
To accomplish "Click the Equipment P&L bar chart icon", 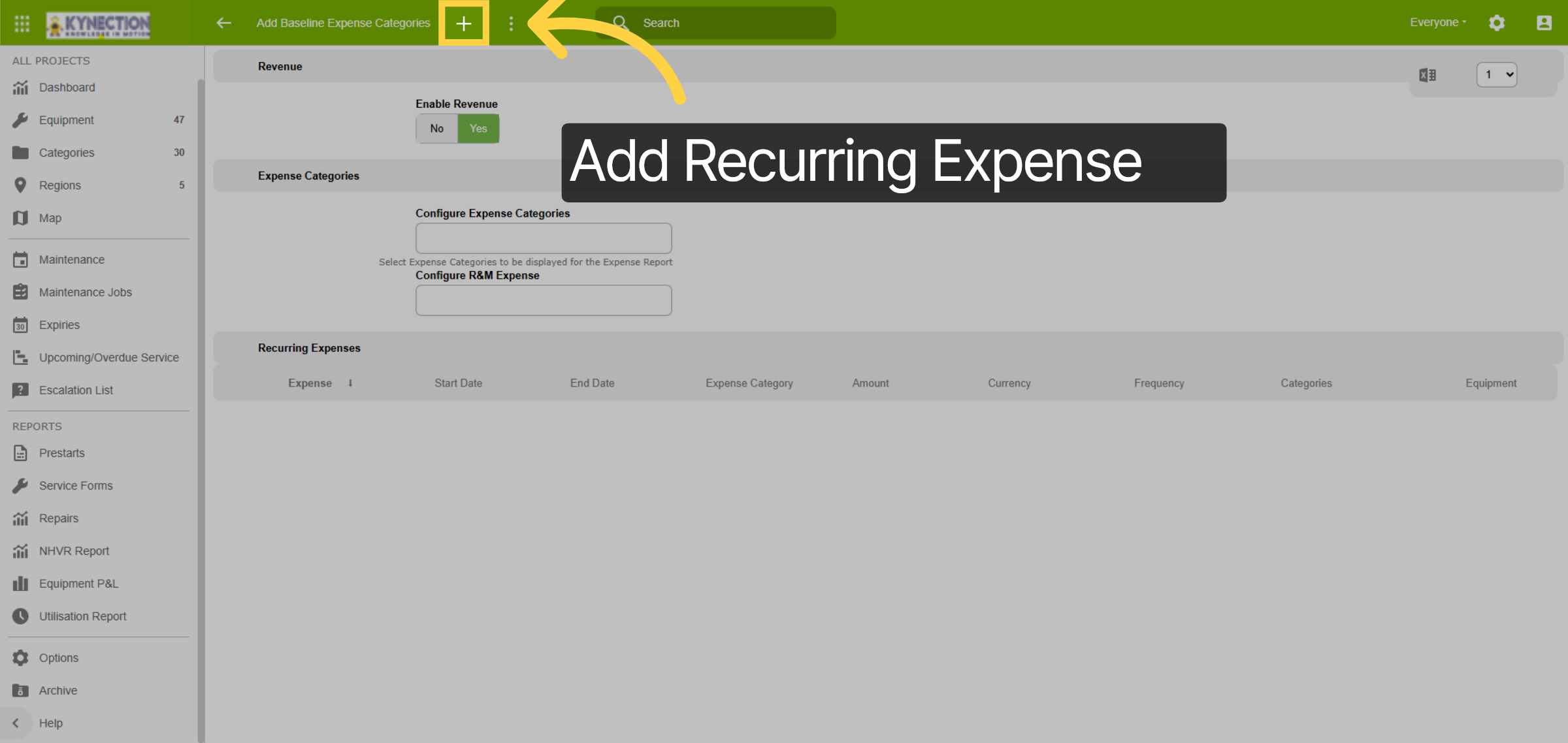I will click(x=20, y=584).
